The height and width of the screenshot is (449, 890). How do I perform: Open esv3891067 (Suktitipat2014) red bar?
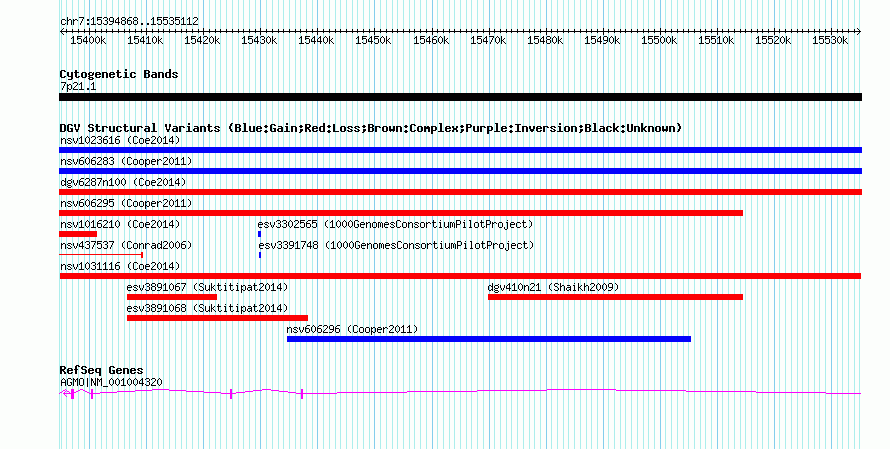[172, 297]
